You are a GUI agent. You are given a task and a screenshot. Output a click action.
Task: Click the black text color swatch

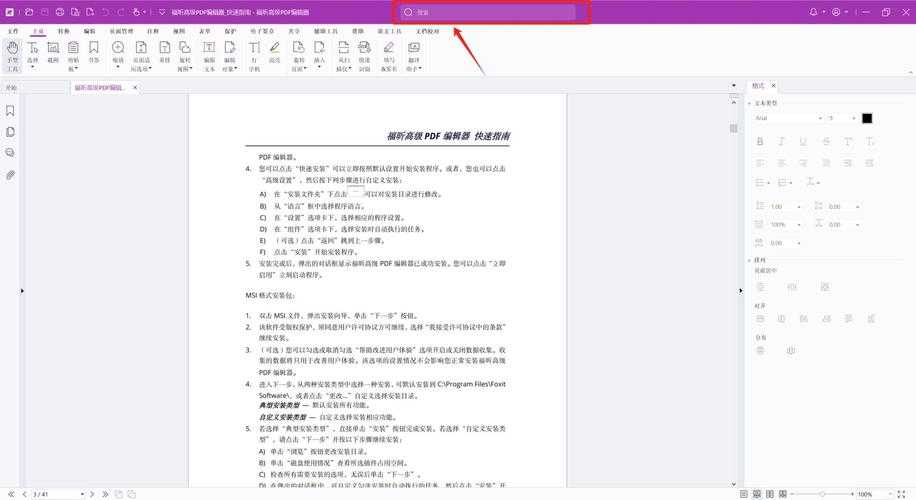867,118
